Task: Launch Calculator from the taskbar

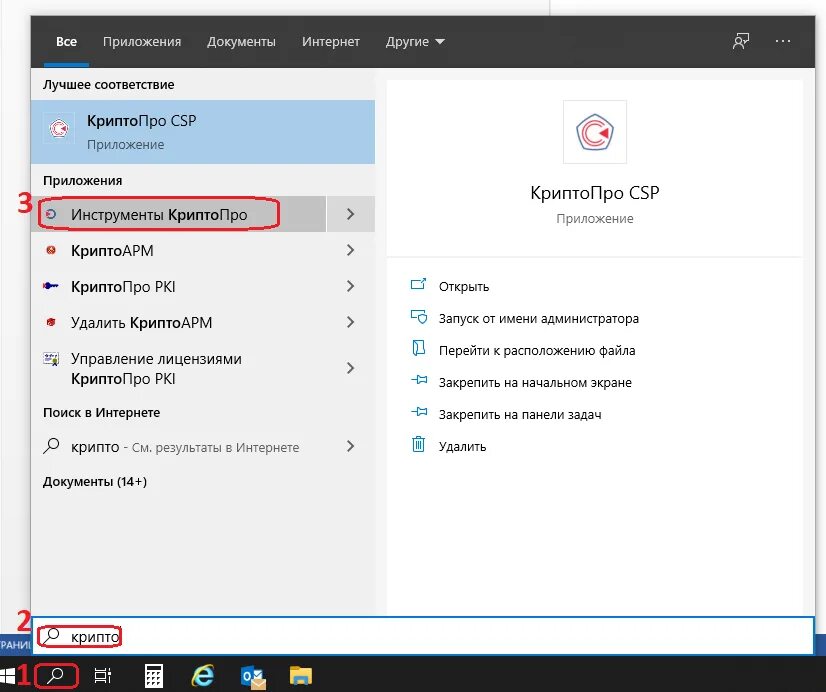Action: click(x=154, y=676)
